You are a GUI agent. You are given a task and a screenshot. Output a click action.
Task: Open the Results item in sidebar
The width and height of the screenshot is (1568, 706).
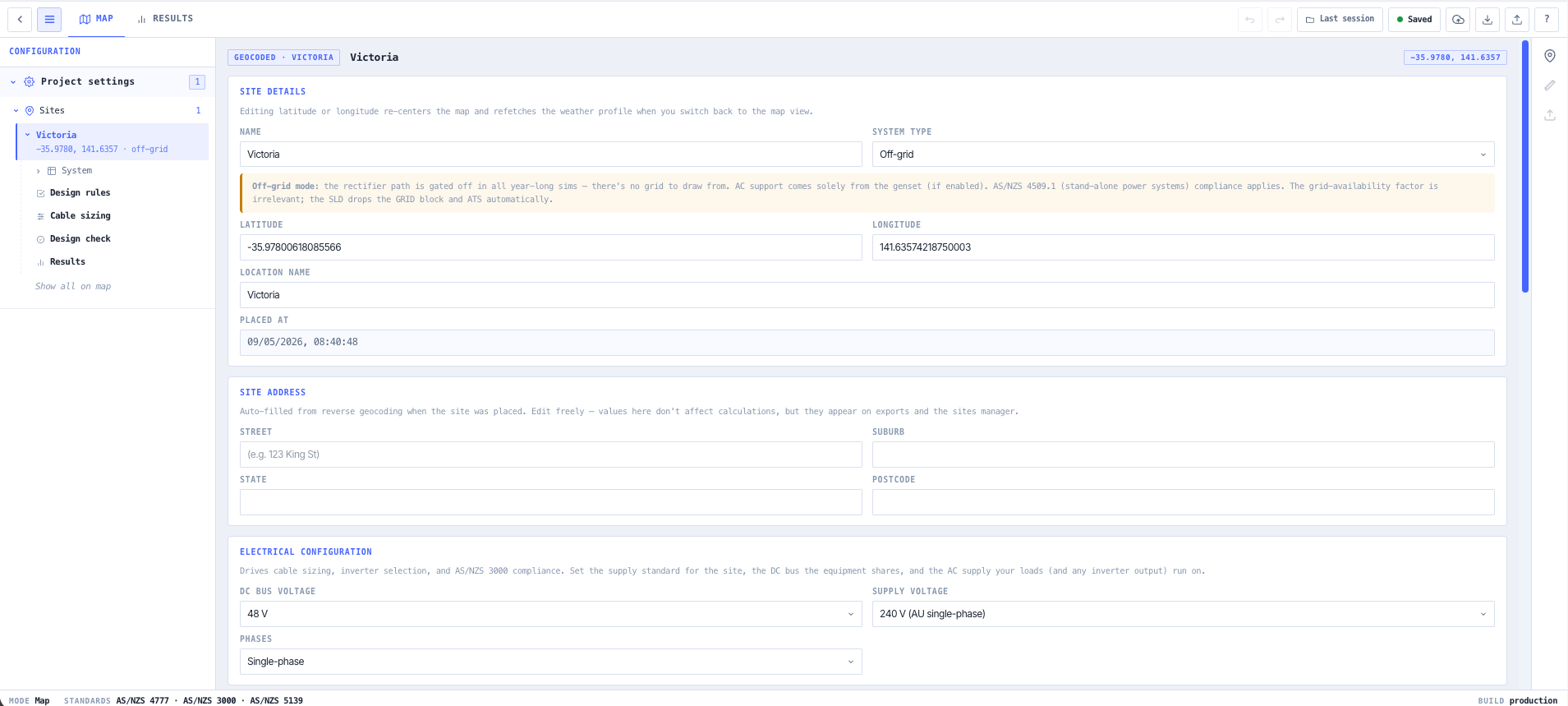point(67,262)
